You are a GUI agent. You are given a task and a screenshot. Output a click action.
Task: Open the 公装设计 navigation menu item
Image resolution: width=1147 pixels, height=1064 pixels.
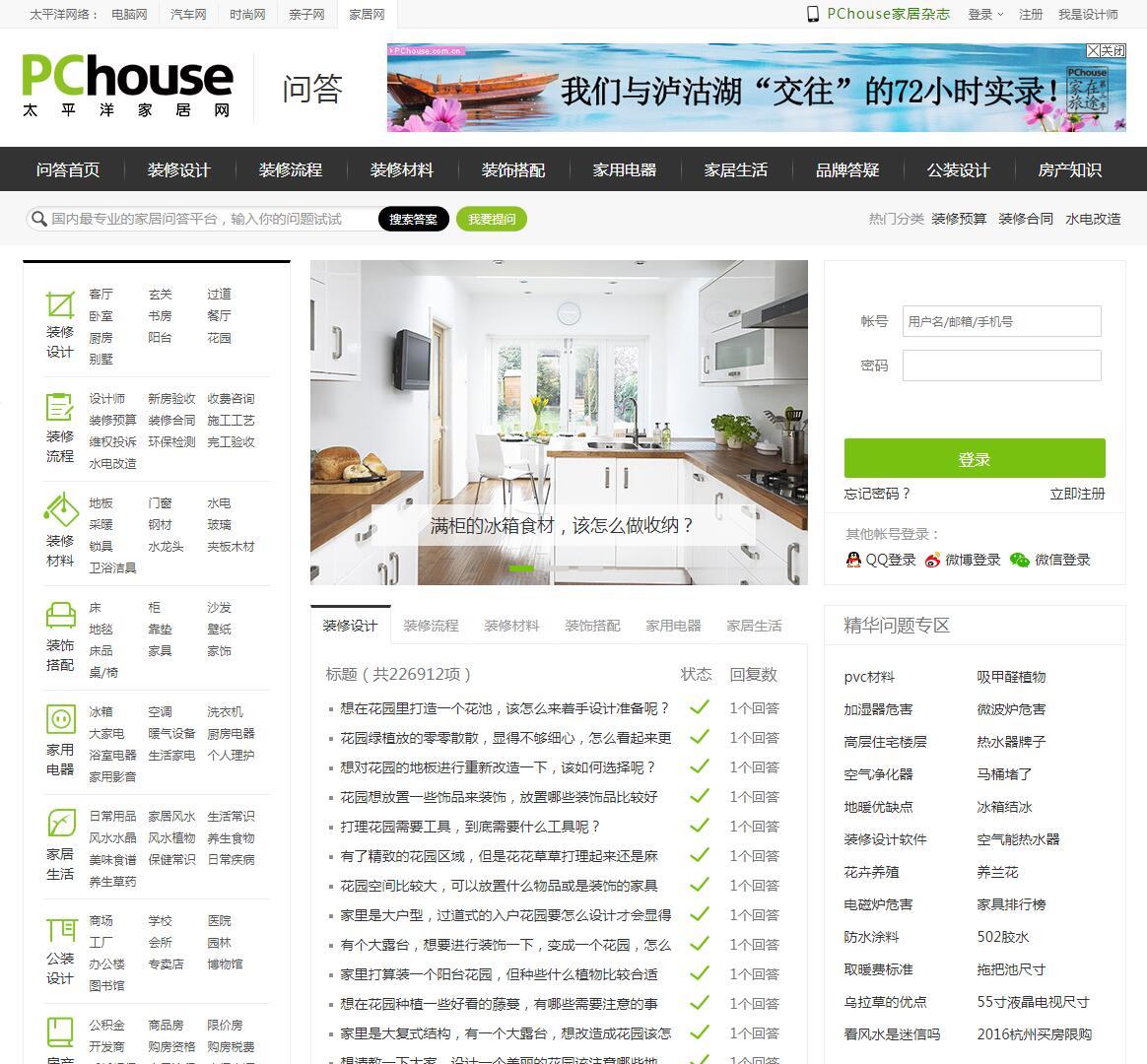click(x=958, y=169)
